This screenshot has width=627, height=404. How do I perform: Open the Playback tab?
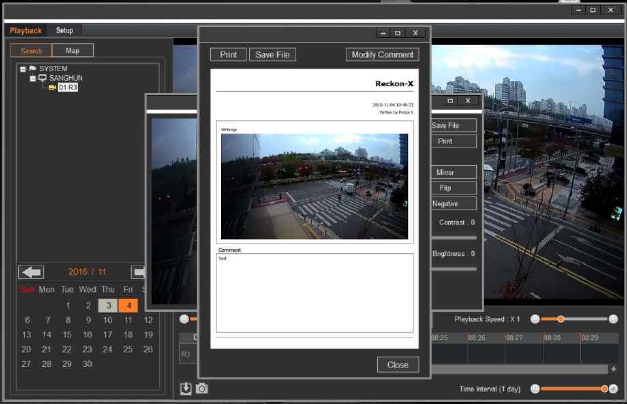coord(26,30)
